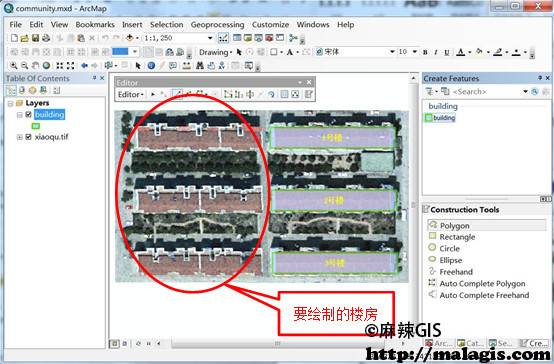
Task: Uncheck the xiaoqu.tif layer visibility
Action: coord(29,137)
